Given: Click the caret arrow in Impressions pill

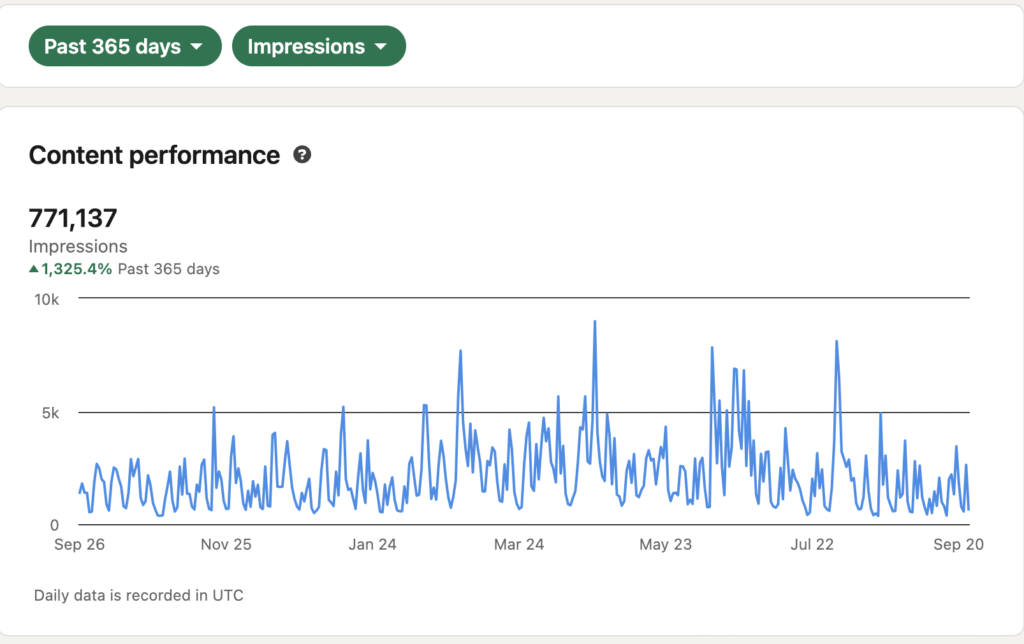Looking at the screenshot, I should pyautogui.click(x=381, y=47).
